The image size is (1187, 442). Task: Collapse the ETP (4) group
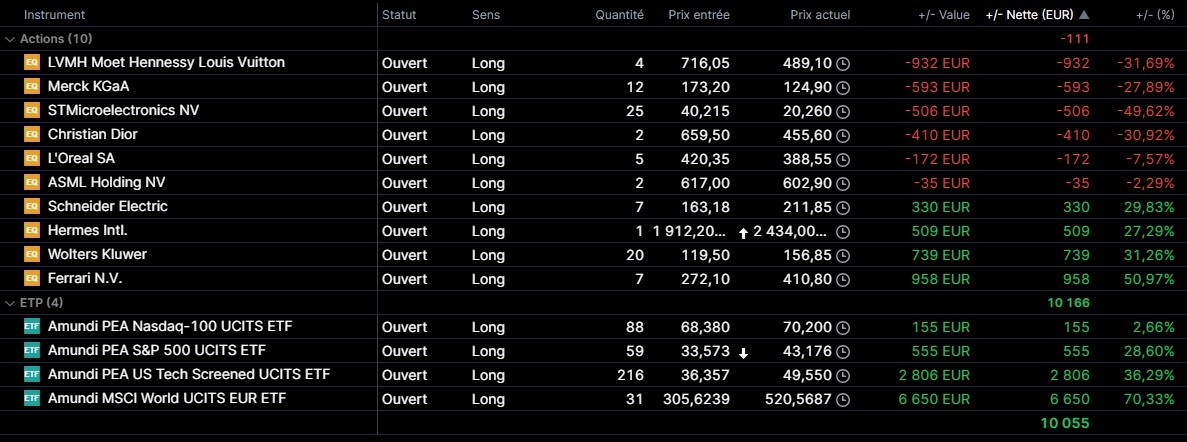tap(11, 302)
